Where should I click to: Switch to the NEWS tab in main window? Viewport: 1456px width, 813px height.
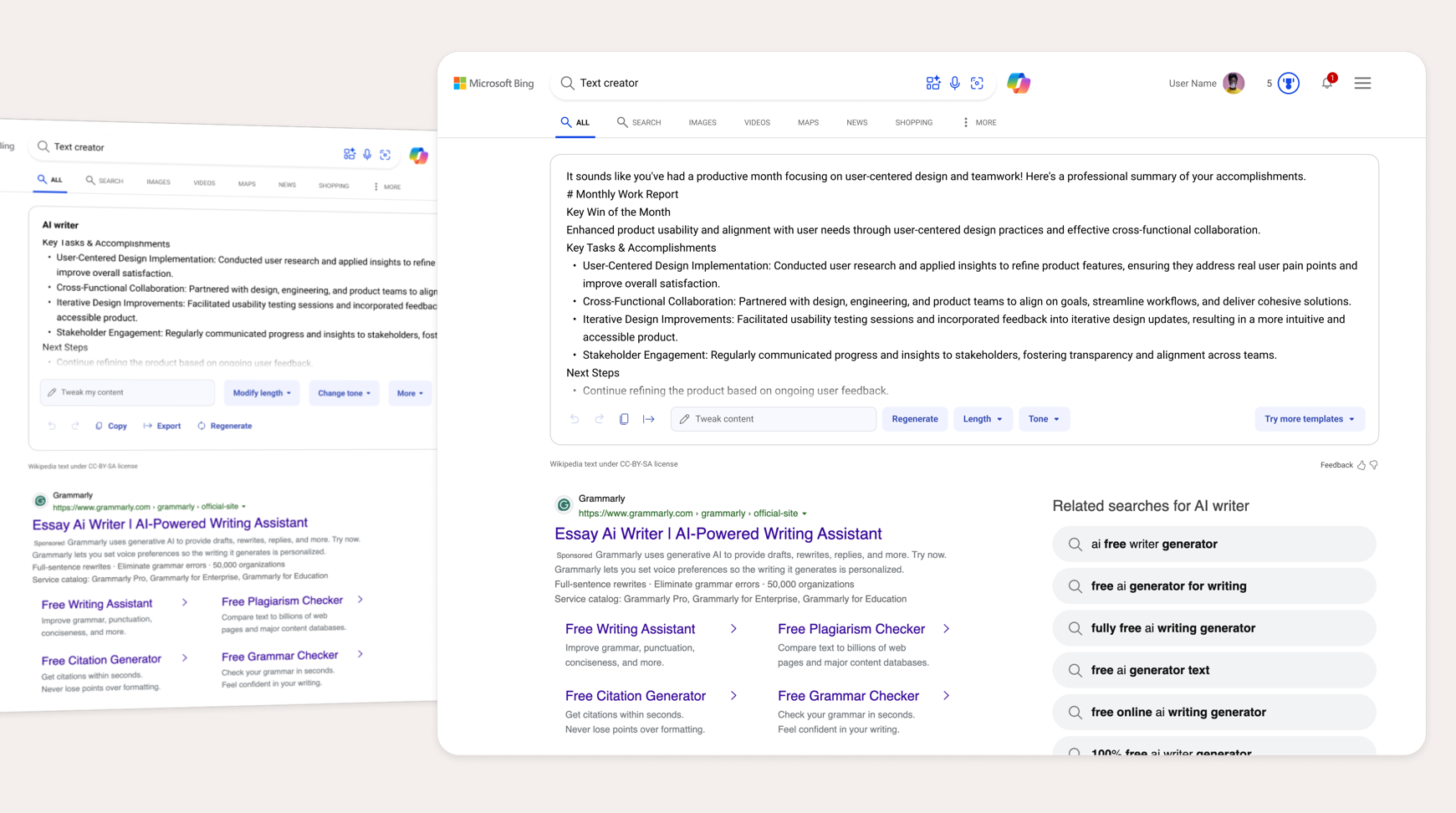coord(856,122)
